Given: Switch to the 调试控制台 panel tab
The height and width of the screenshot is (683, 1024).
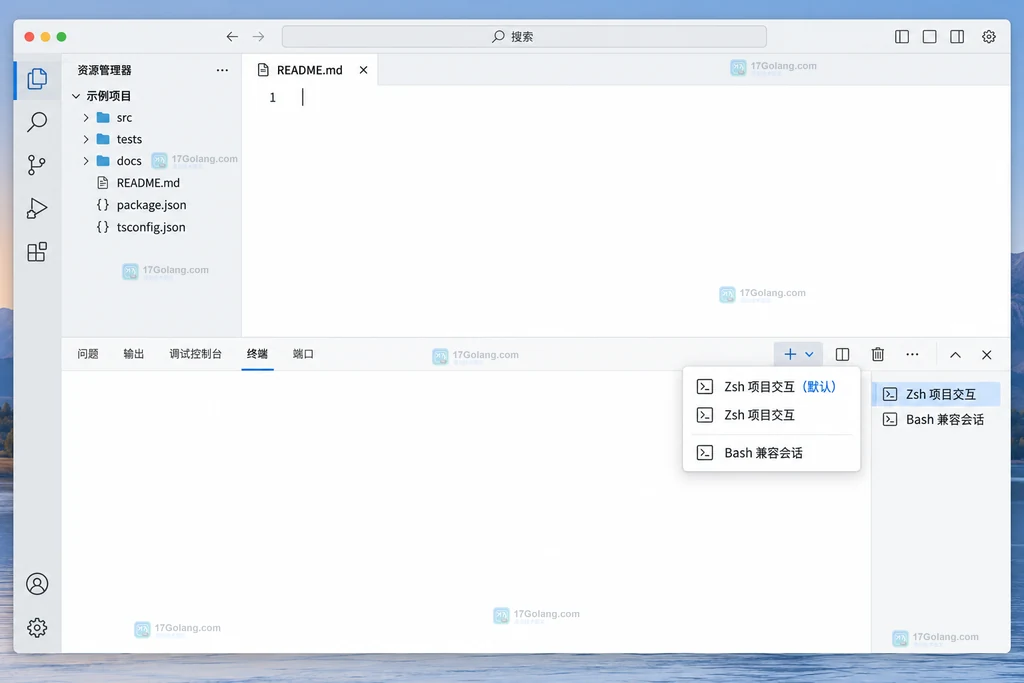Looking at the screenshot, I should [195, 354].
